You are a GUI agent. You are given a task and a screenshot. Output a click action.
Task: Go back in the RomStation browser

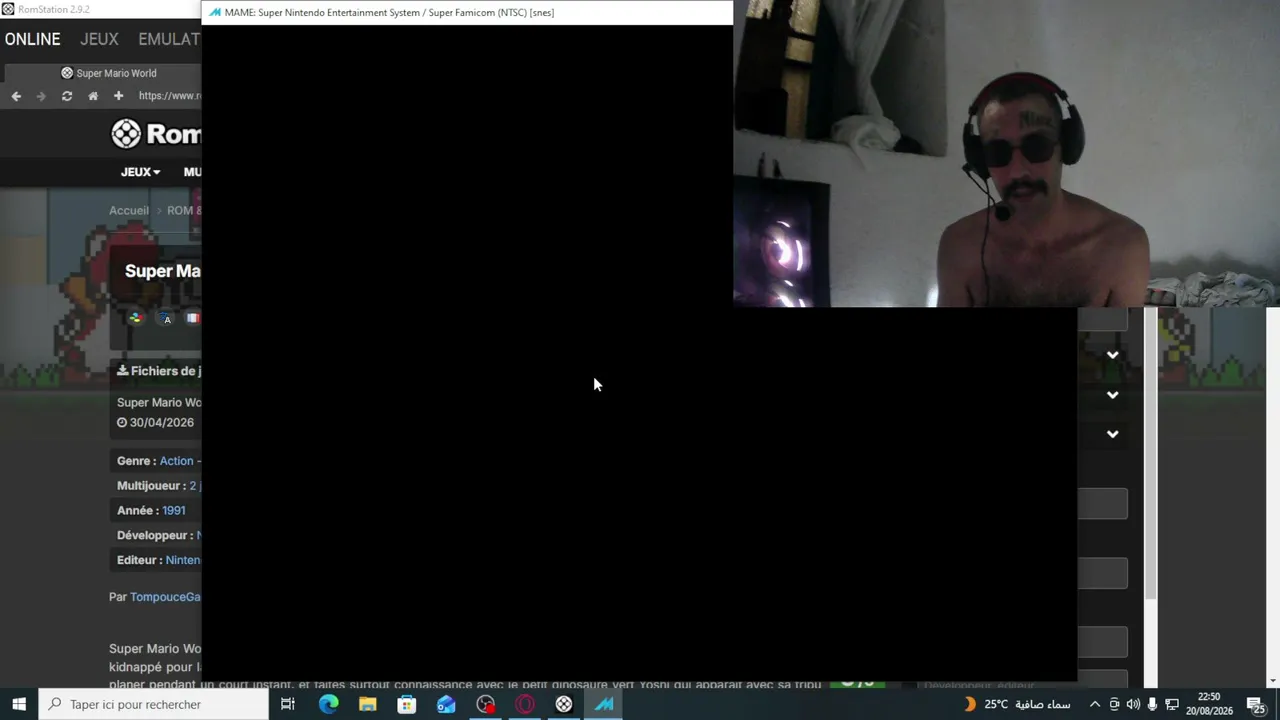(16, 96)
